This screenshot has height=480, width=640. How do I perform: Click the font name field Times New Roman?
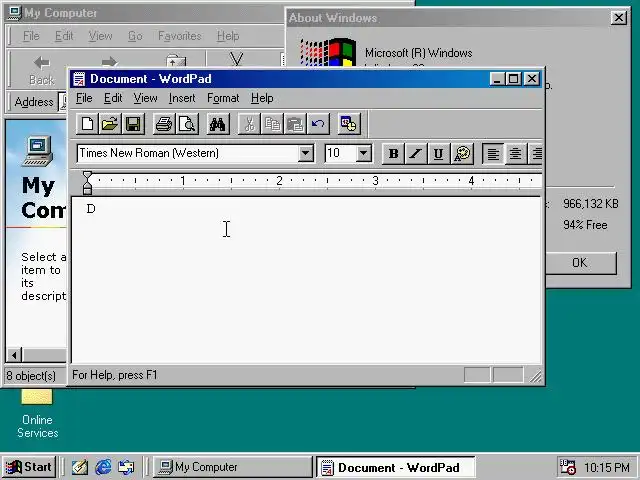click(x=187, y=153)
